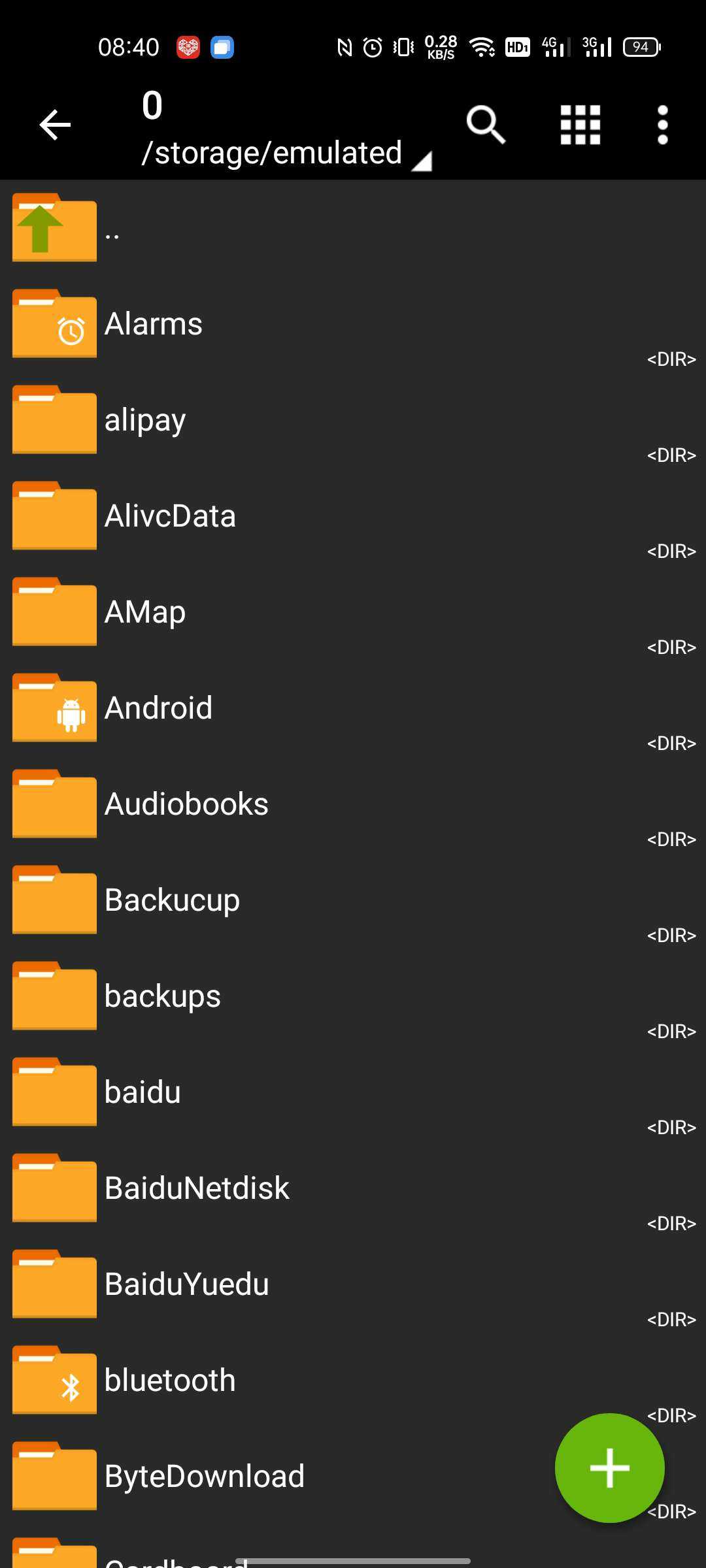Viewport: 706px width, 1568px height.
Task: Open the baidu folder
Action: 143,1092
